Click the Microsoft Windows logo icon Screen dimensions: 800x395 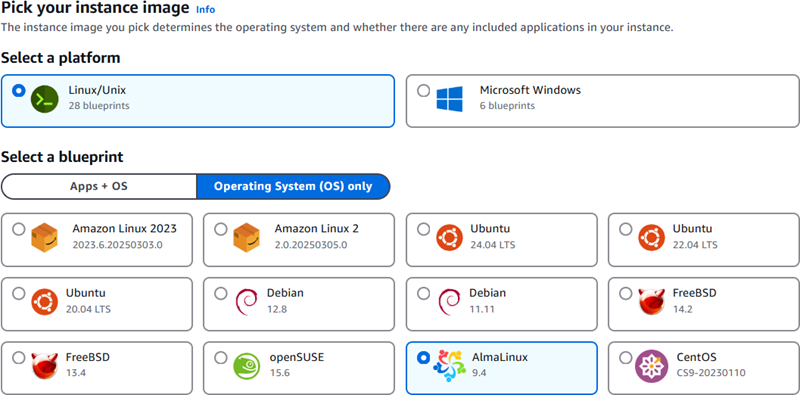coord(449,99)
